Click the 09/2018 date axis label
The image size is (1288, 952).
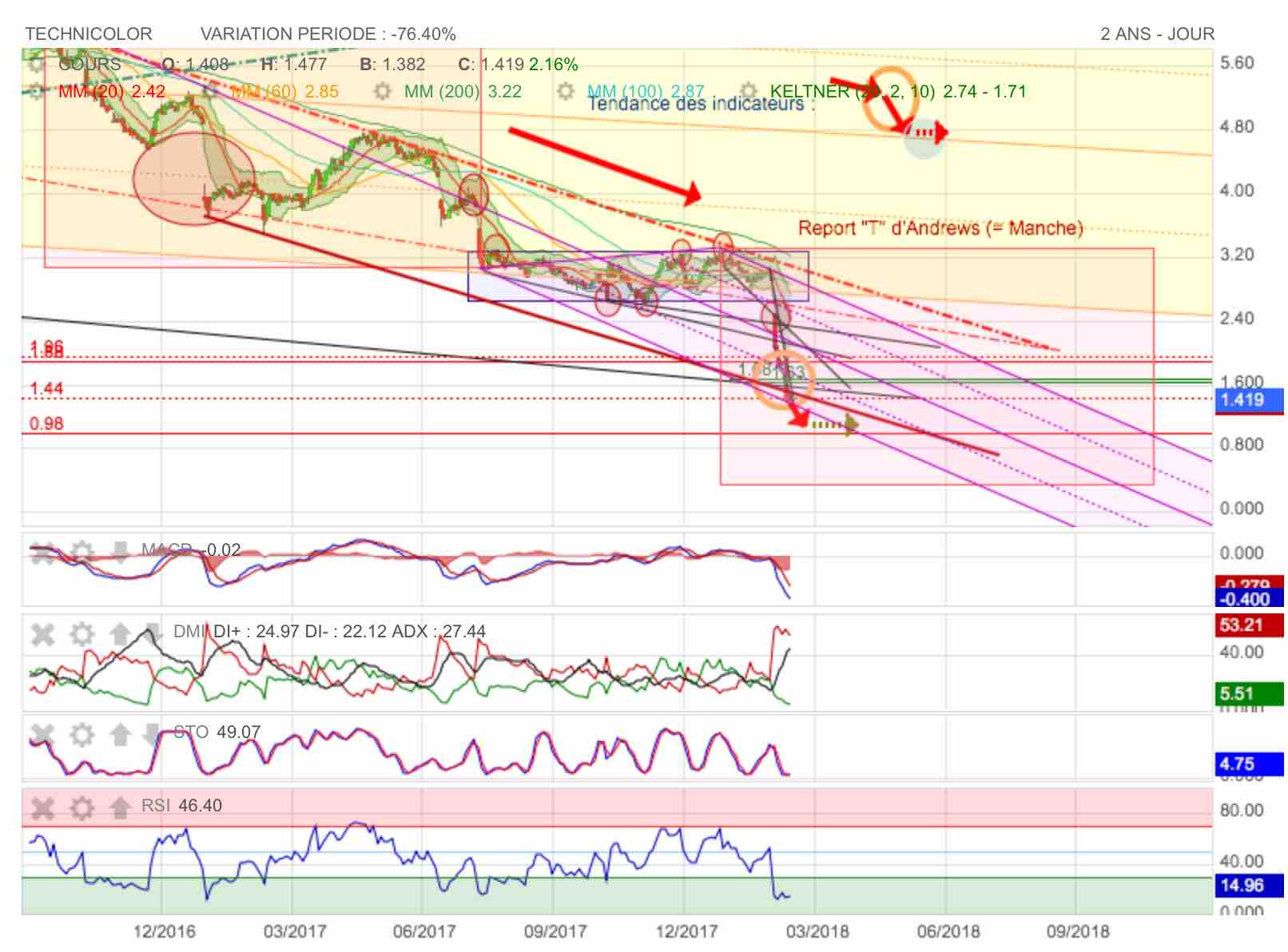pyautogui.click(x=1078, y=931)
